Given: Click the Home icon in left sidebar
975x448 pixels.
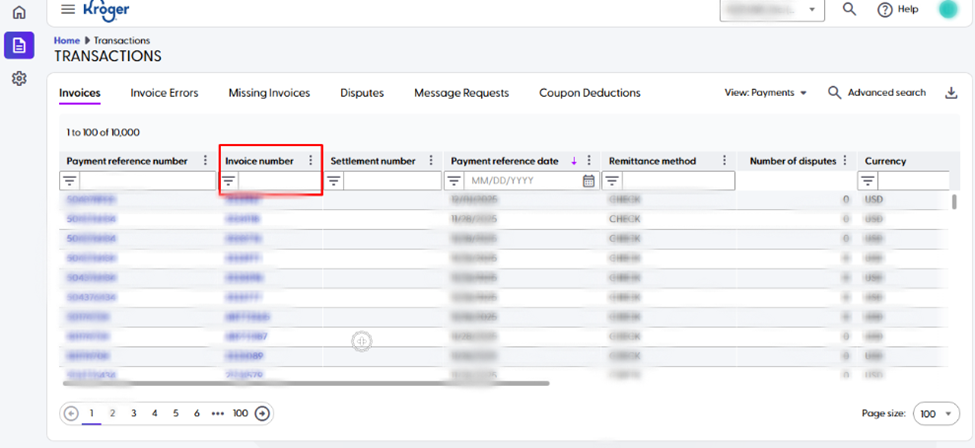Looking at the screenshot, I should (18, 13).
